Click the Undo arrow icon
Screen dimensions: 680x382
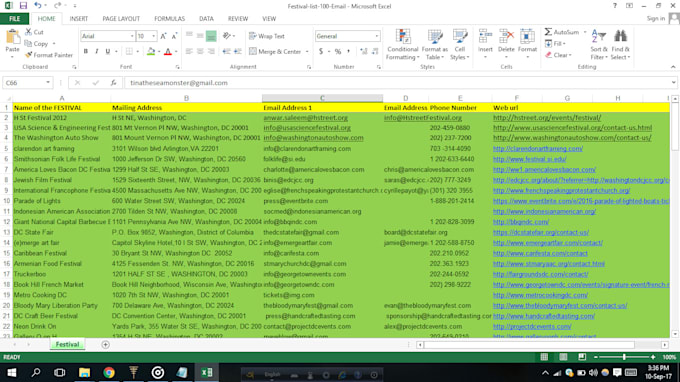point(38,6)
